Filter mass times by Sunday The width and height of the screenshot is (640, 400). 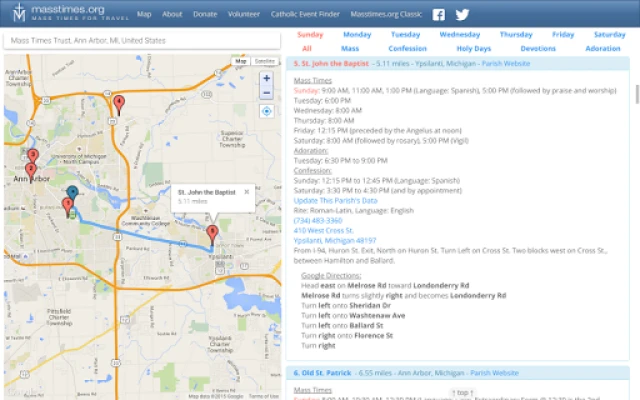coord(309,34)
